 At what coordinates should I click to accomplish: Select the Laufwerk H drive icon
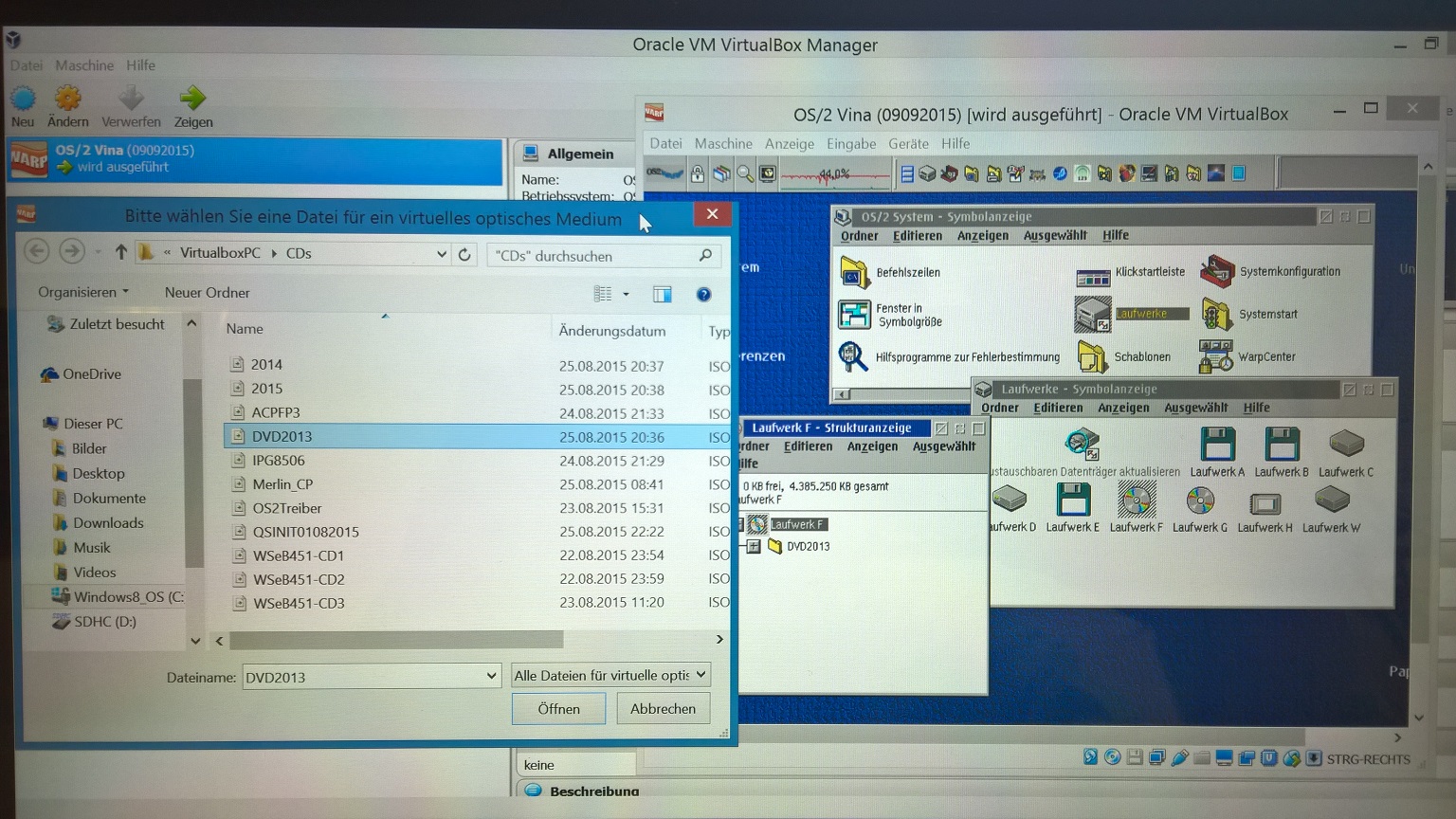click(1265, 503)
